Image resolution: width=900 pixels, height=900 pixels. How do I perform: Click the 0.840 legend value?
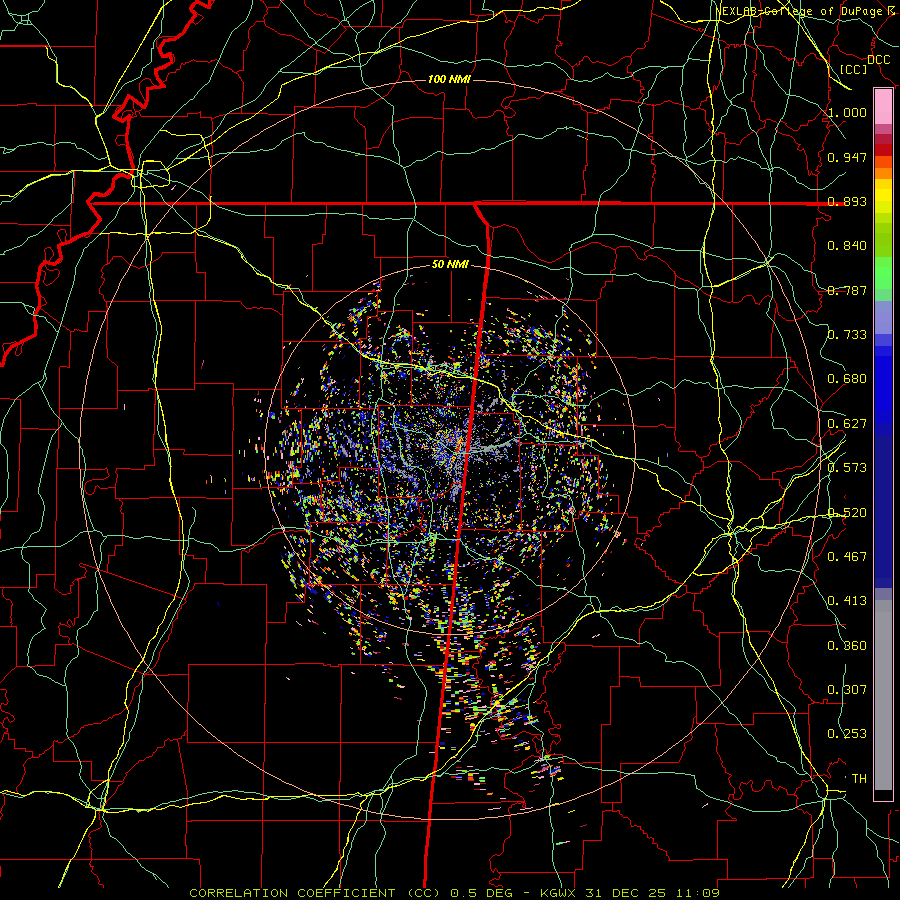[x=847, y=246]
